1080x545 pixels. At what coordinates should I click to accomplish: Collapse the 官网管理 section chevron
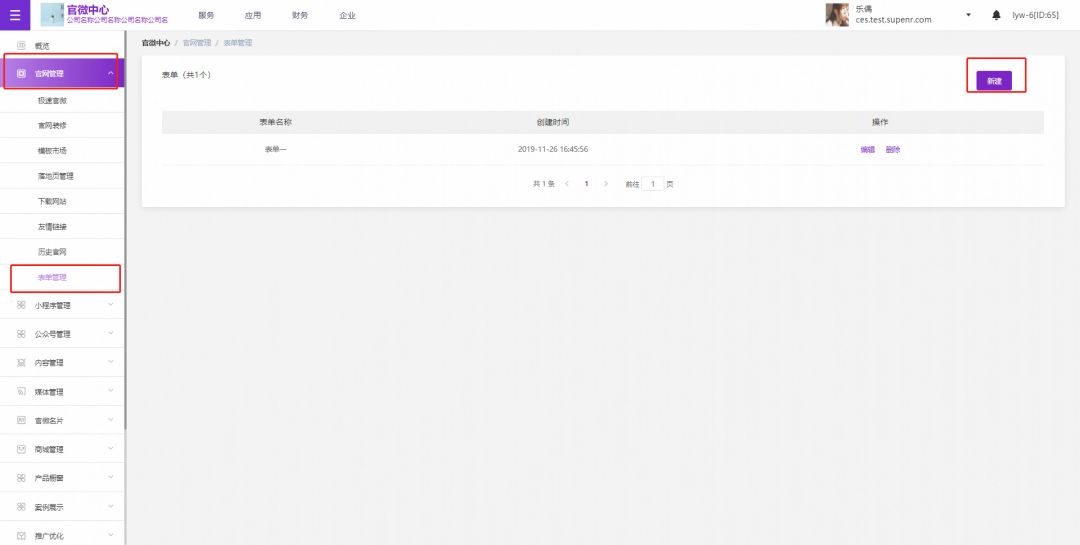point(110,73)
